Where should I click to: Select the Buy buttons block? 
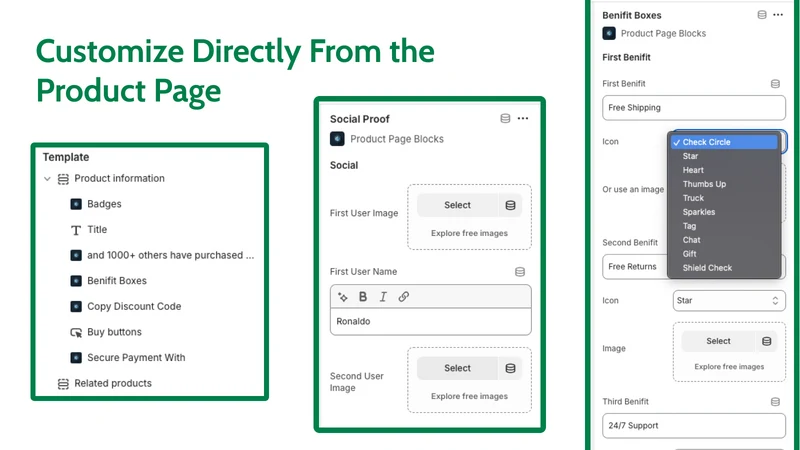[x=114, y=332]
